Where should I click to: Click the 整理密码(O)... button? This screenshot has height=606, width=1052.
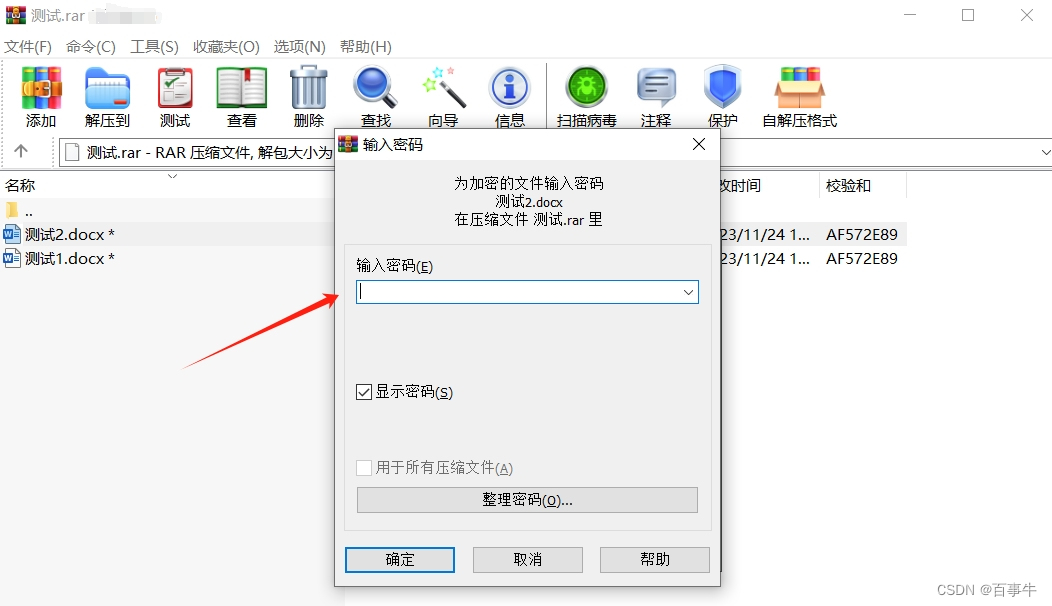coord(527,500)
